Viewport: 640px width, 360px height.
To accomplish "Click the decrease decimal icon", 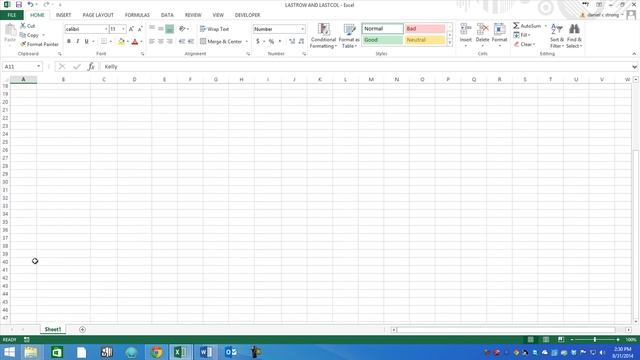I will click(301, 41).
